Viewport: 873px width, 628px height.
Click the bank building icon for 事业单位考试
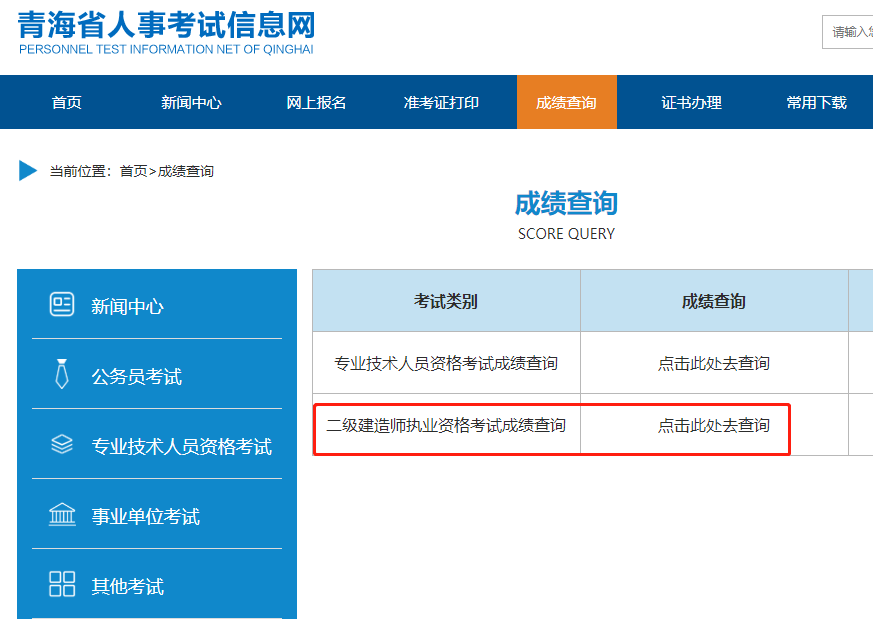pos(62,514)
